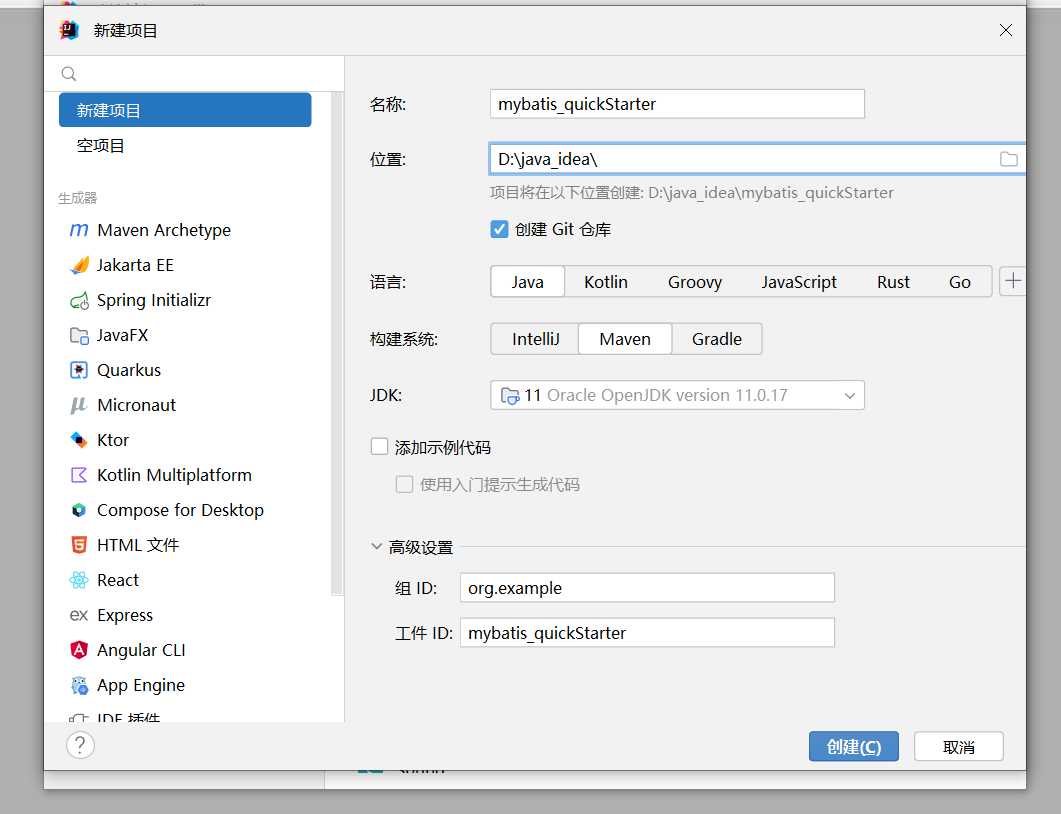Select the Maven Archetype generator icon
The image size is (1061, 814).
click(x=79, y=230)
